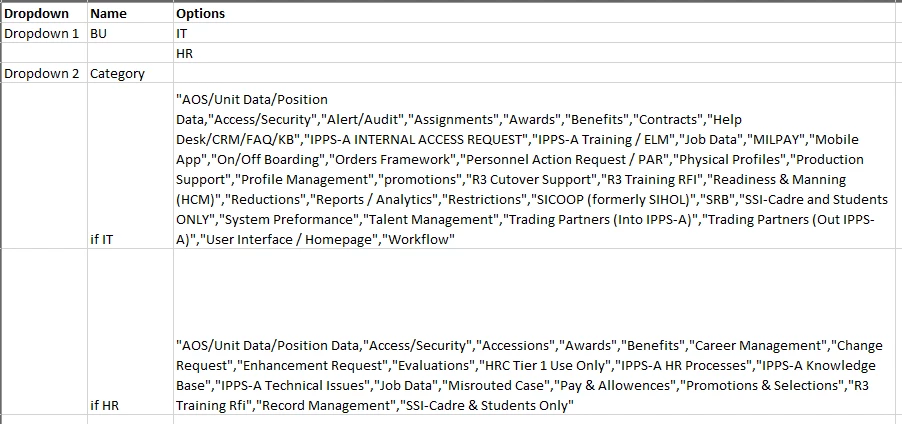Screen dimensions: 902x424
Task: Select the 'Dropdown' header cell
Action: point(44,13)
